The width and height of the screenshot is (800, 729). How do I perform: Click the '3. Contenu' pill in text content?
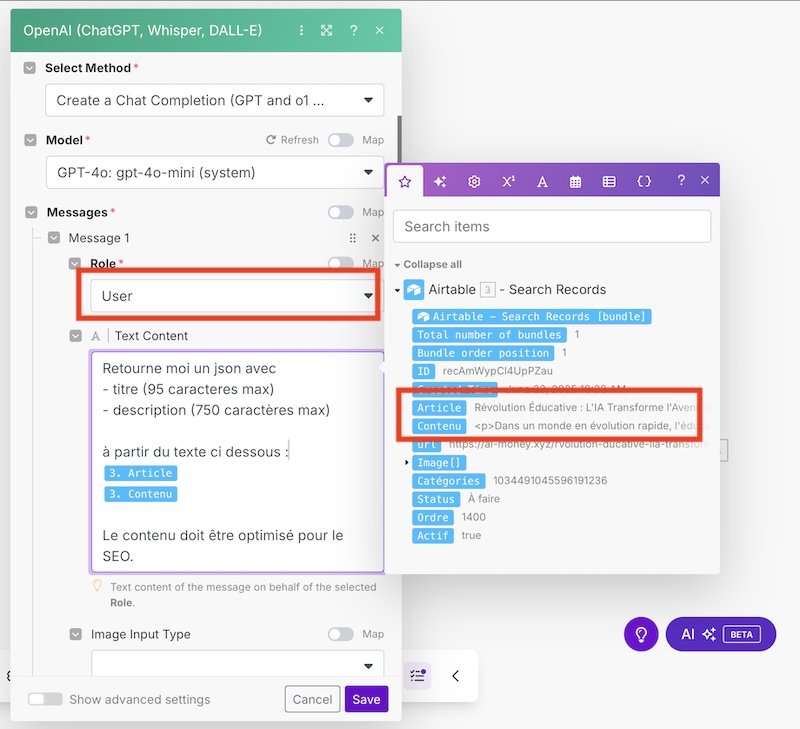[x=141, y=494]
